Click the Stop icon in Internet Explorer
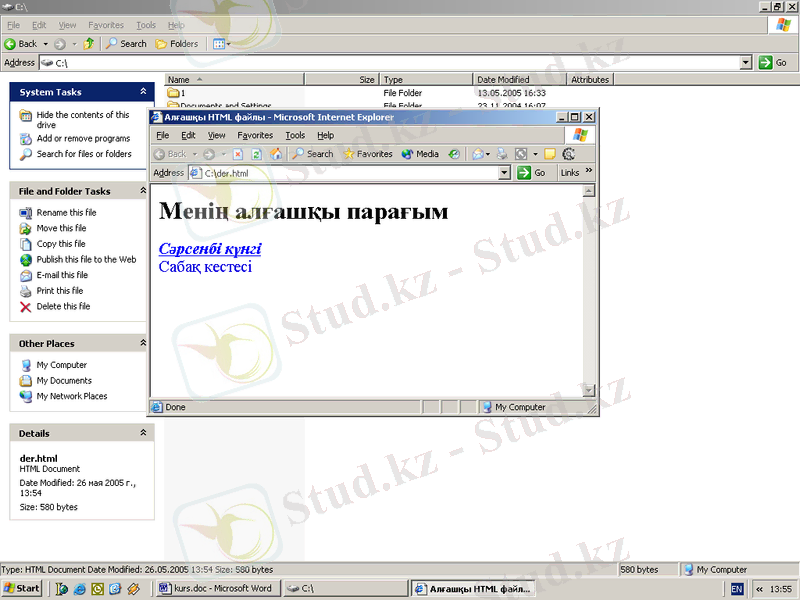 click(238, 154)
